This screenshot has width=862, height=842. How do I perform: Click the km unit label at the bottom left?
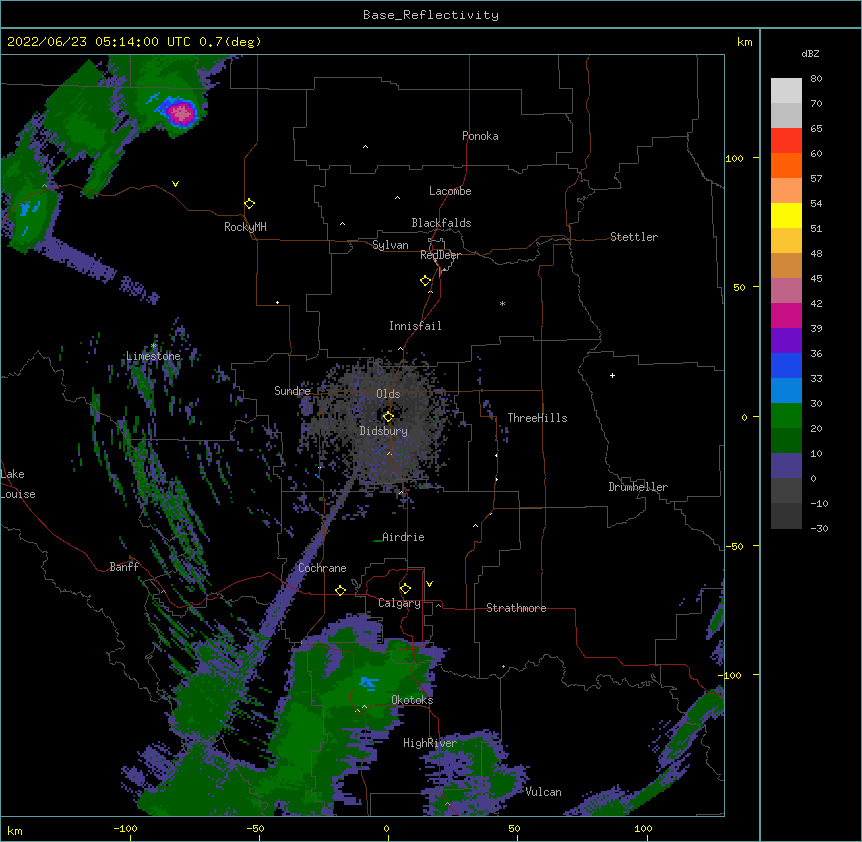click(x=15, y=831)
